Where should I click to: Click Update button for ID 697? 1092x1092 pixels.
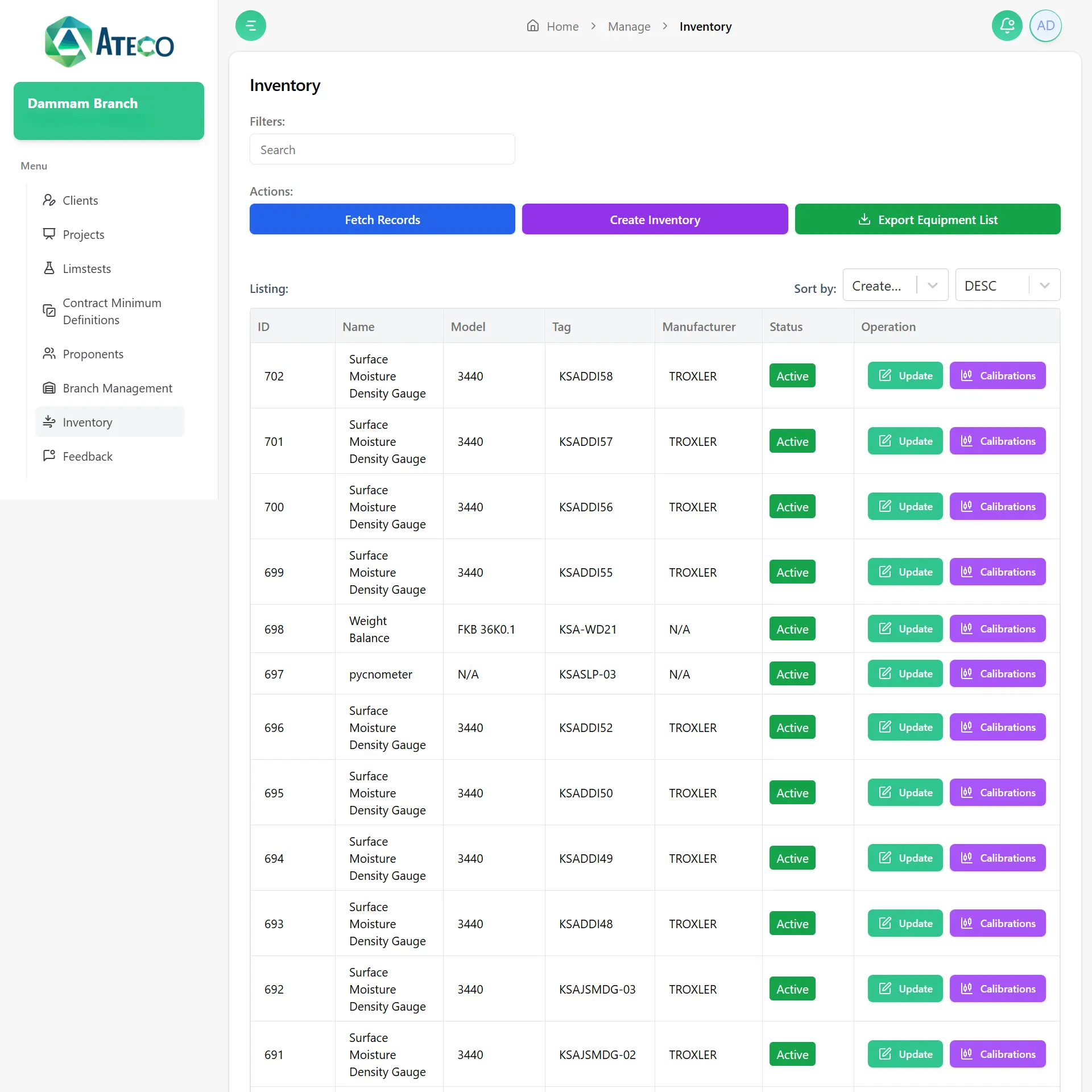point(905,673)
